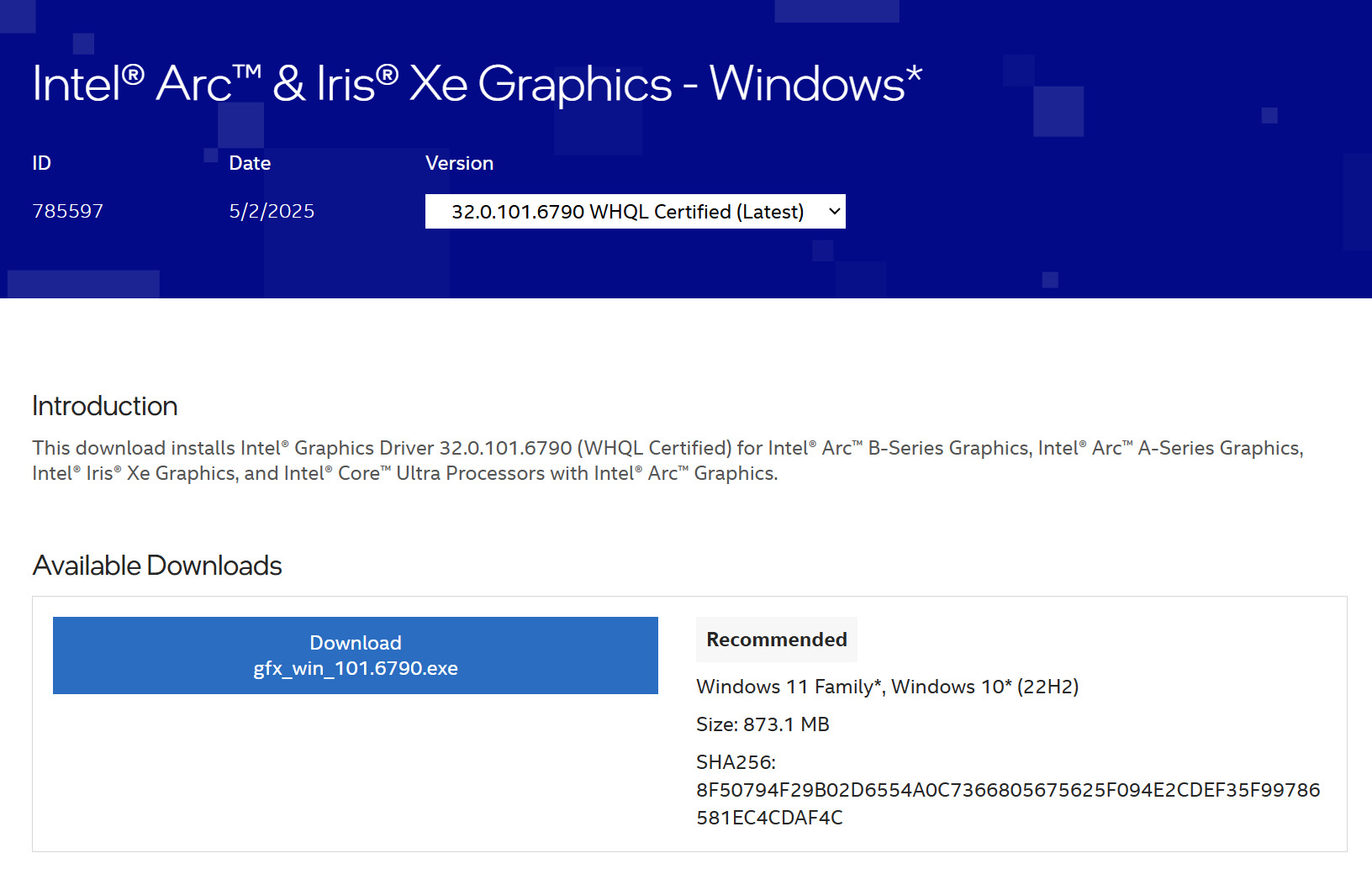Click the introduction paragraph about Graphics Driver
Viewport: 1372px width, 874px height.
coord(668,461)
